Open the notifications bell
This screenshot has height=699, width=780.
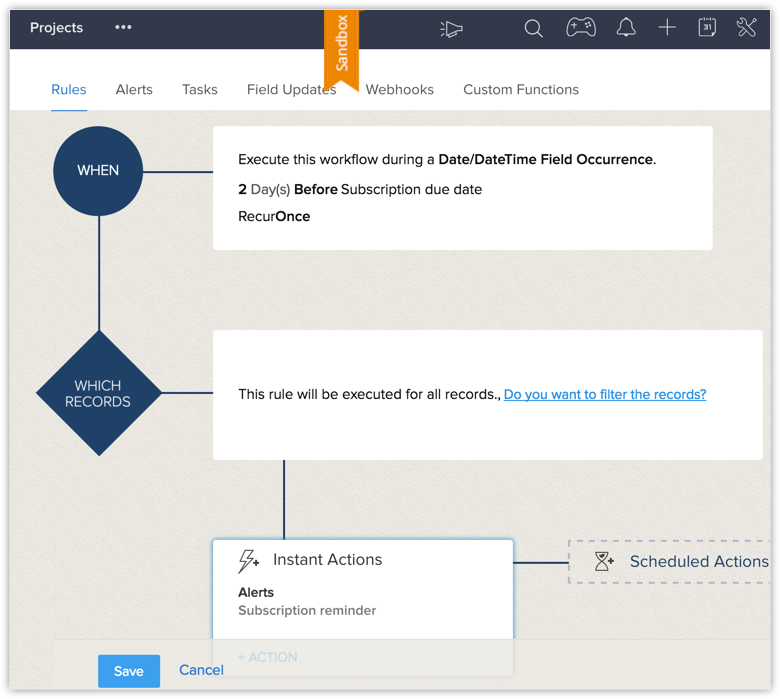point(626,28)
